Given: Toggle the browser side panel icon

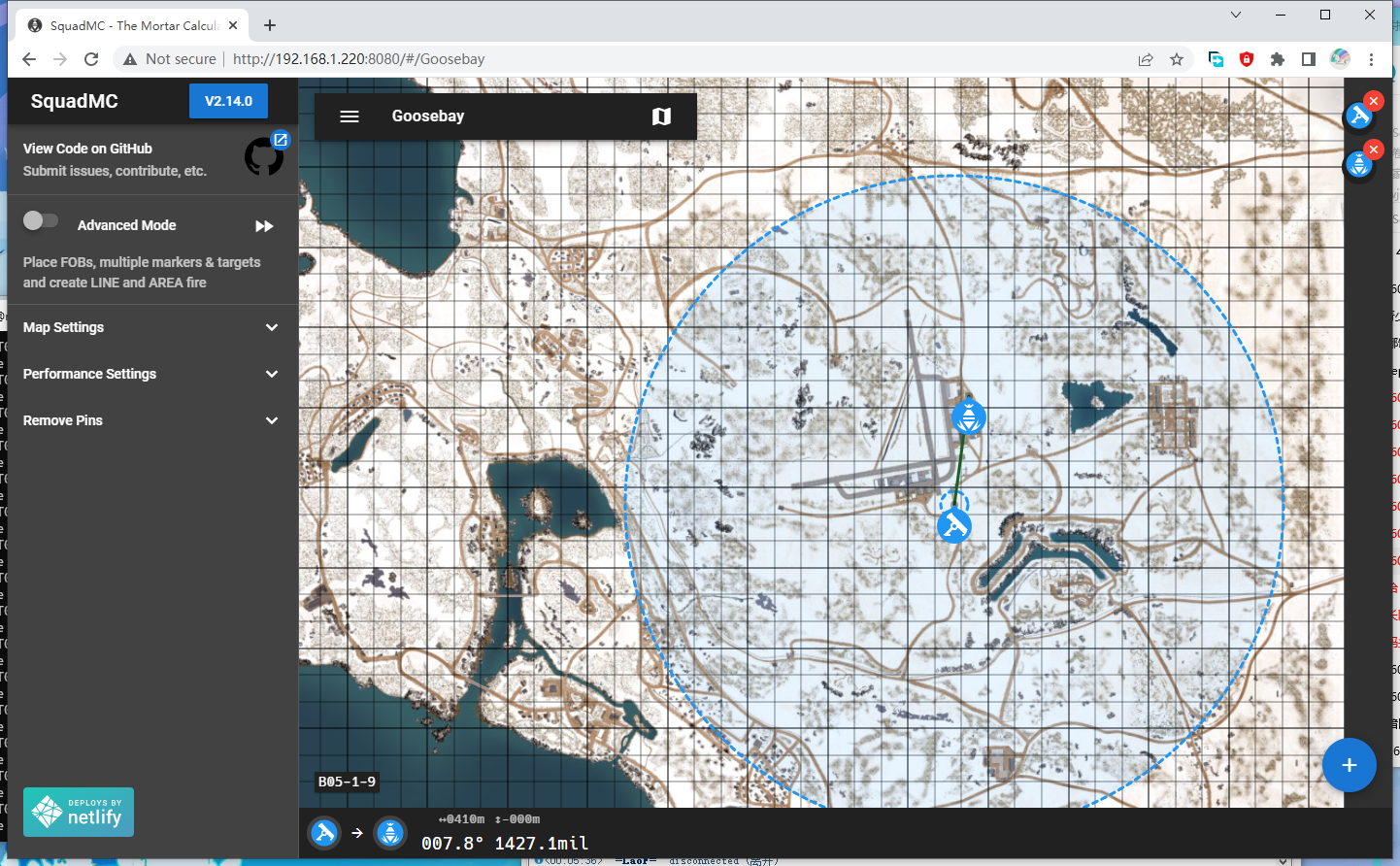Looking at the screenshot, I should coord(1309,59).
